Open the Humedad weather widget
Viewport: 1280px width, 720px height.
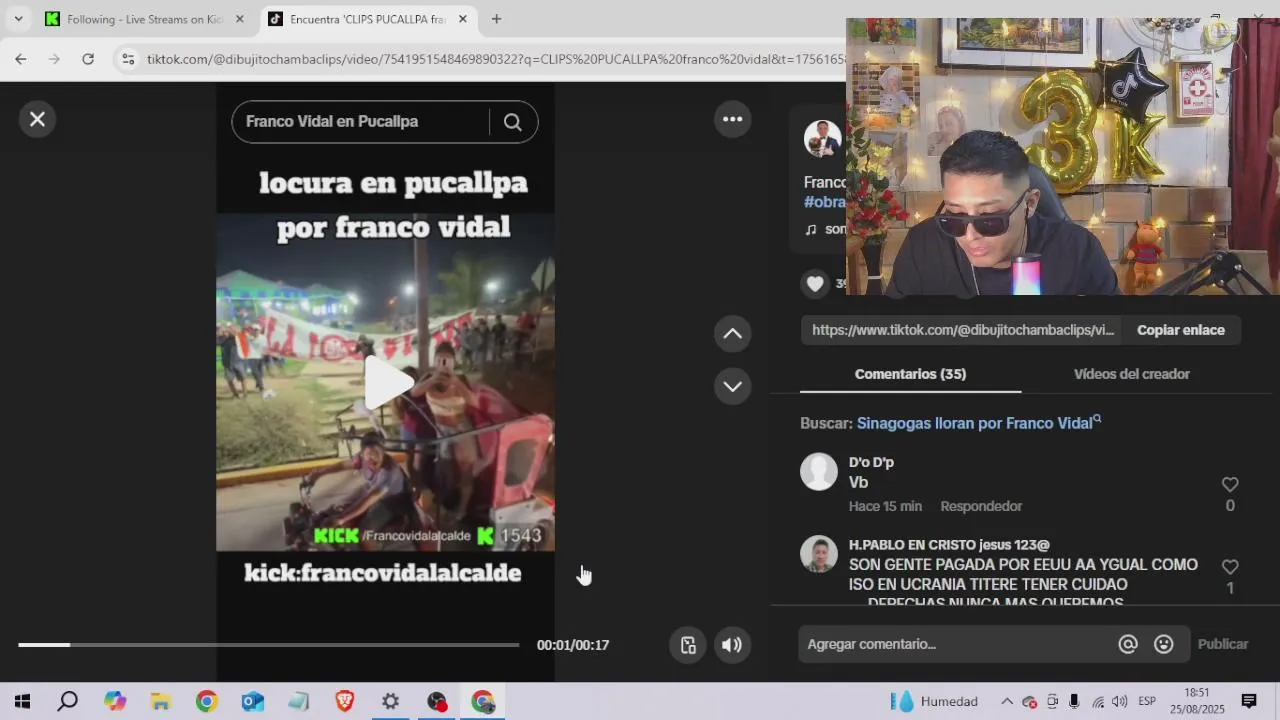coord(934,702)
